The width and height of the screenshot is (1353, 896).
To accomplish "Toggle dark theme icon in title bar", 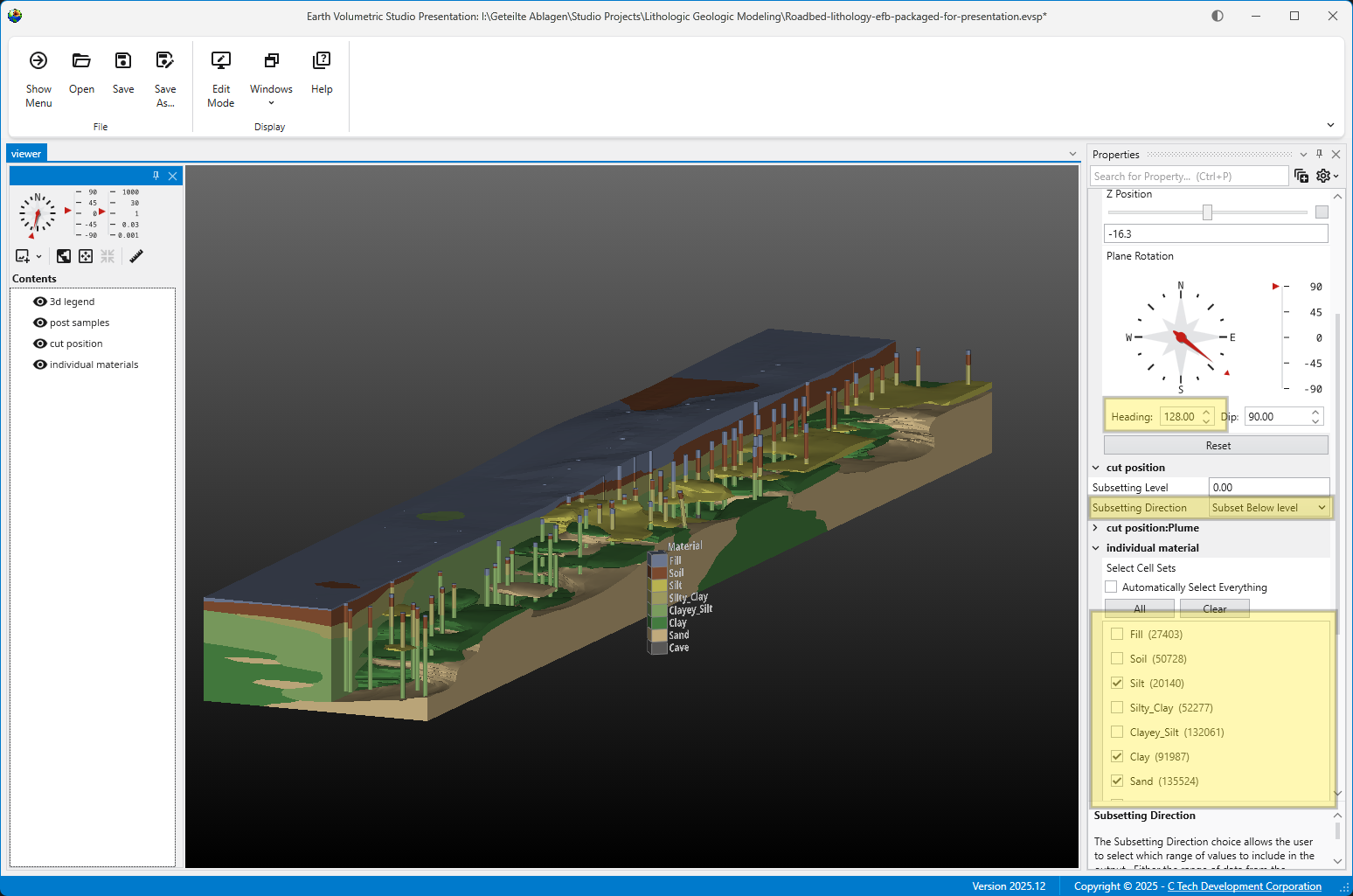I will tap(1218, 16).
